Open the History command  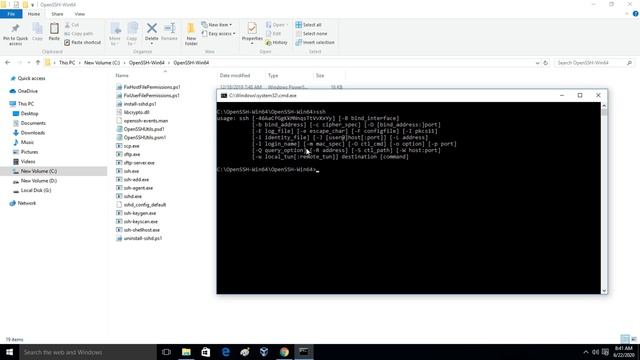pos(276,42)
